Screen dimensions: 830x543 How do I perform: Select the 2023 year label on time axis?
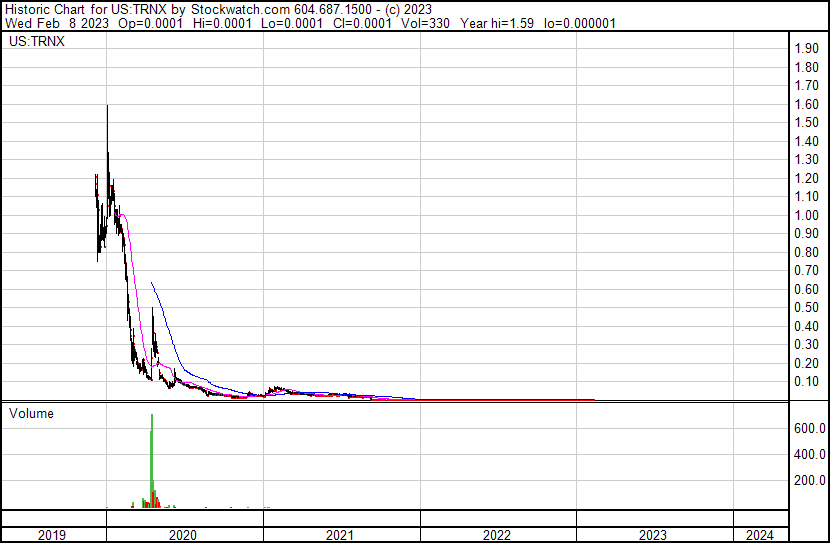653,535
